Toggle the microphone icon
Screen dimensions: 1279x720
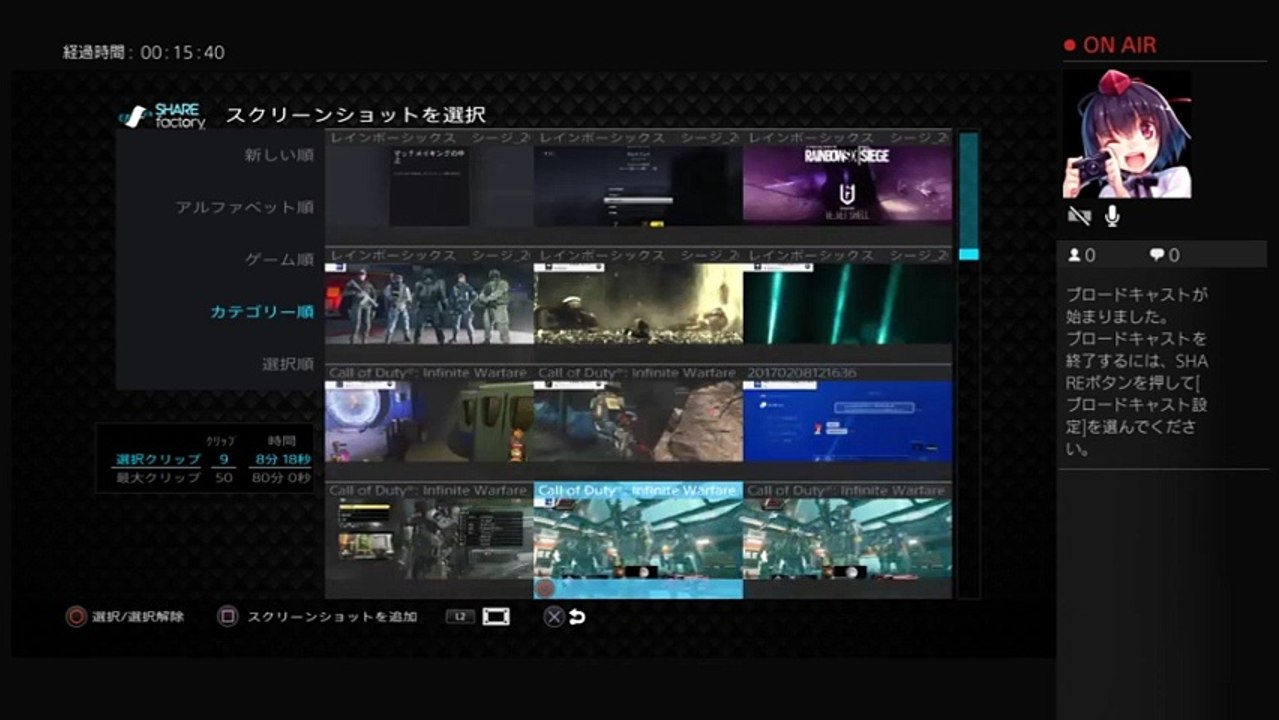click(1111, 216)
